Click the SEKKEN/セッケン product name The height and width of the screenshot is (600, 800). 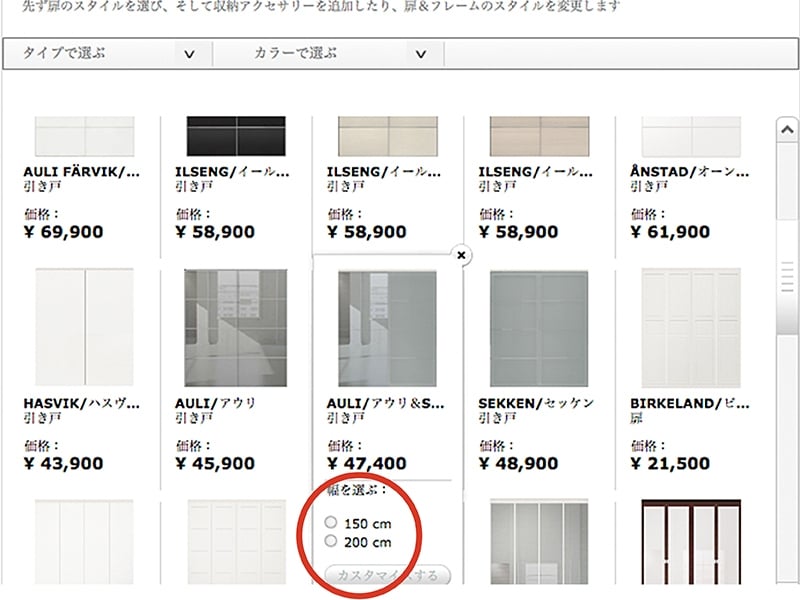click(536, 404)
